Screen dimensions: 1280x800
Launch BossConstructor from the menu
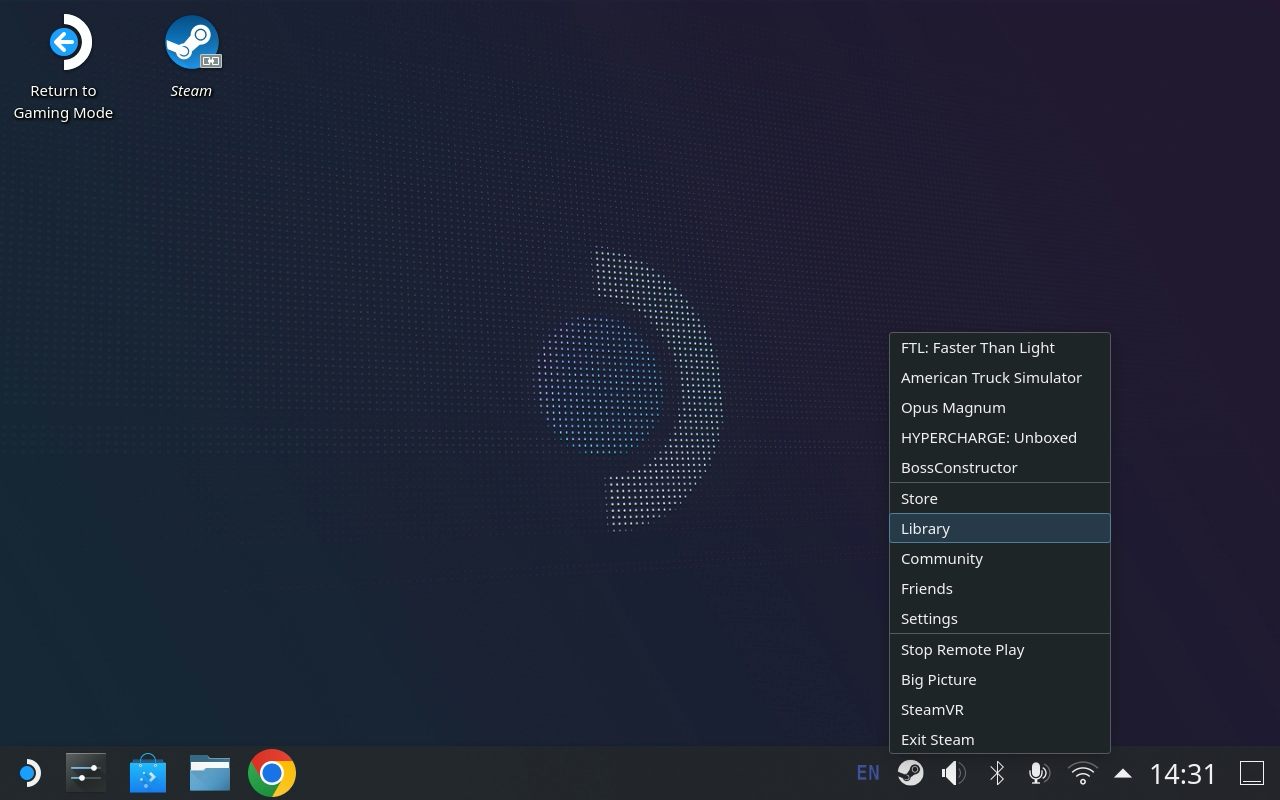1000,468
